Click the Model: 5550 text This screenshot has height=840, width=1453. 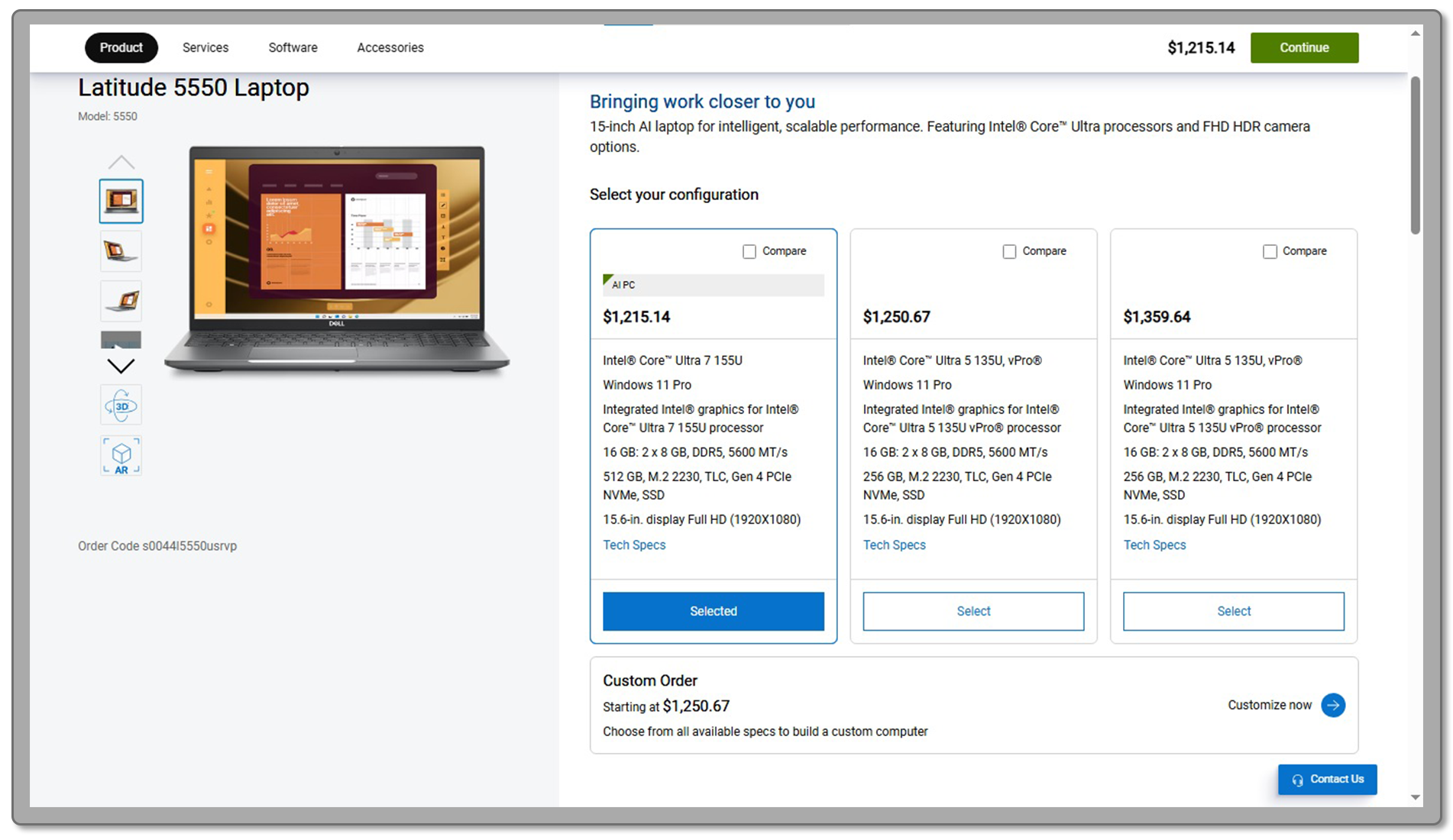(x=108, y=116)
